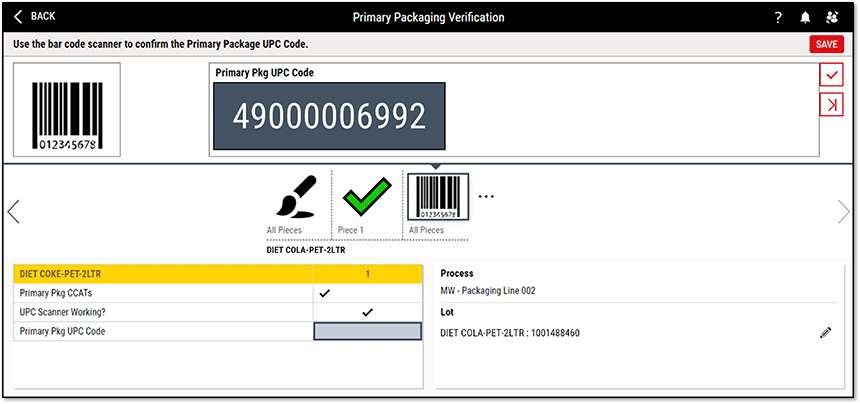Click the 4900006992 UPC code field
This screenshot has width=860, height=404.
click(x=329, y=116)
